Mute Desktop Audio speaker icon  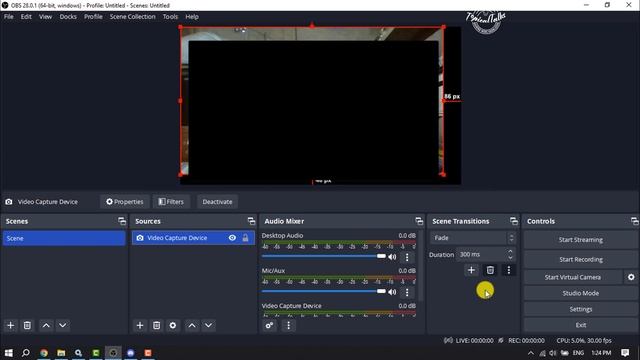coord(392,257)
